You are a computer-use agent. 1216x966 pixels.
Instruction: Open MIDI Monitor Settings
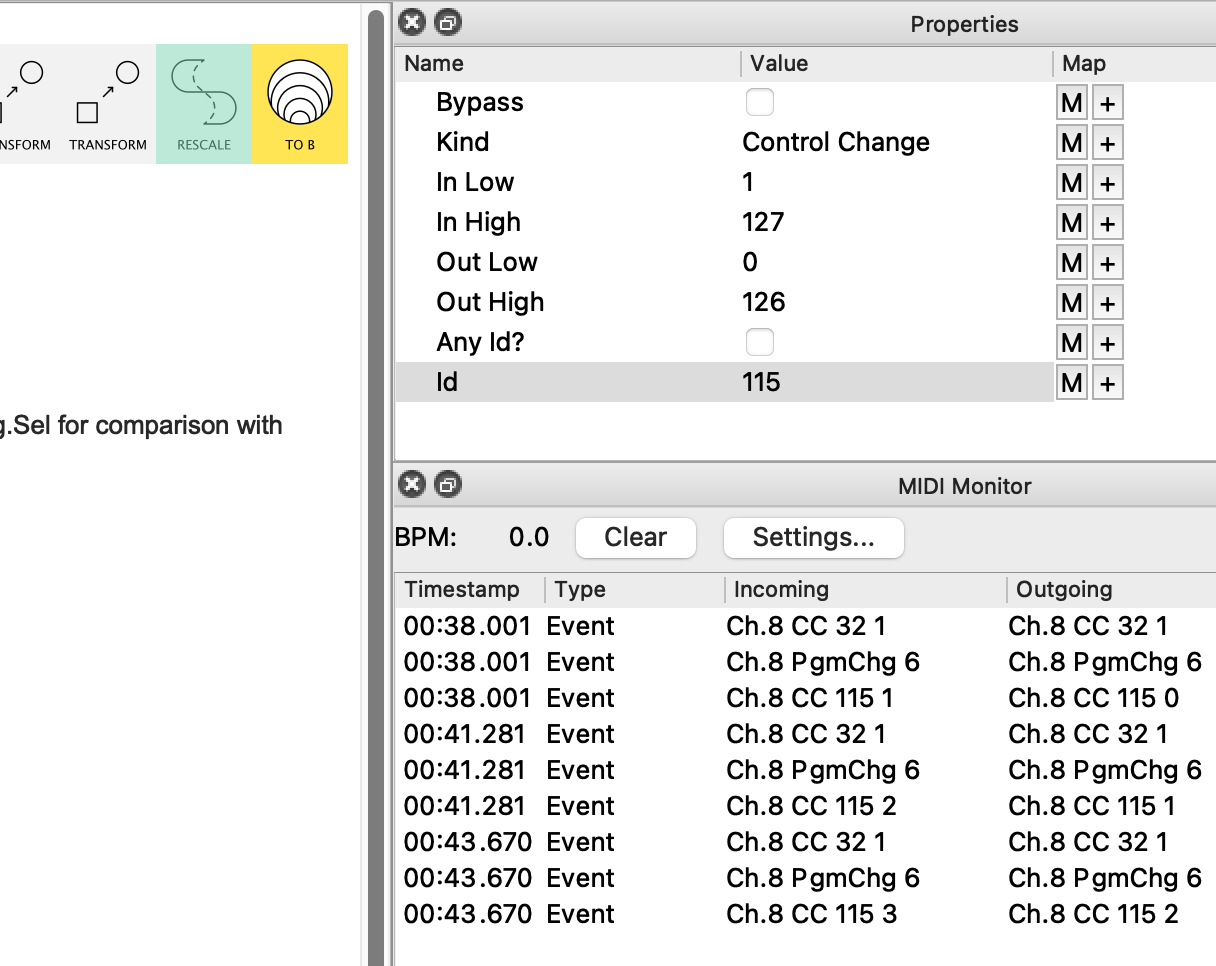coord(813,538)
